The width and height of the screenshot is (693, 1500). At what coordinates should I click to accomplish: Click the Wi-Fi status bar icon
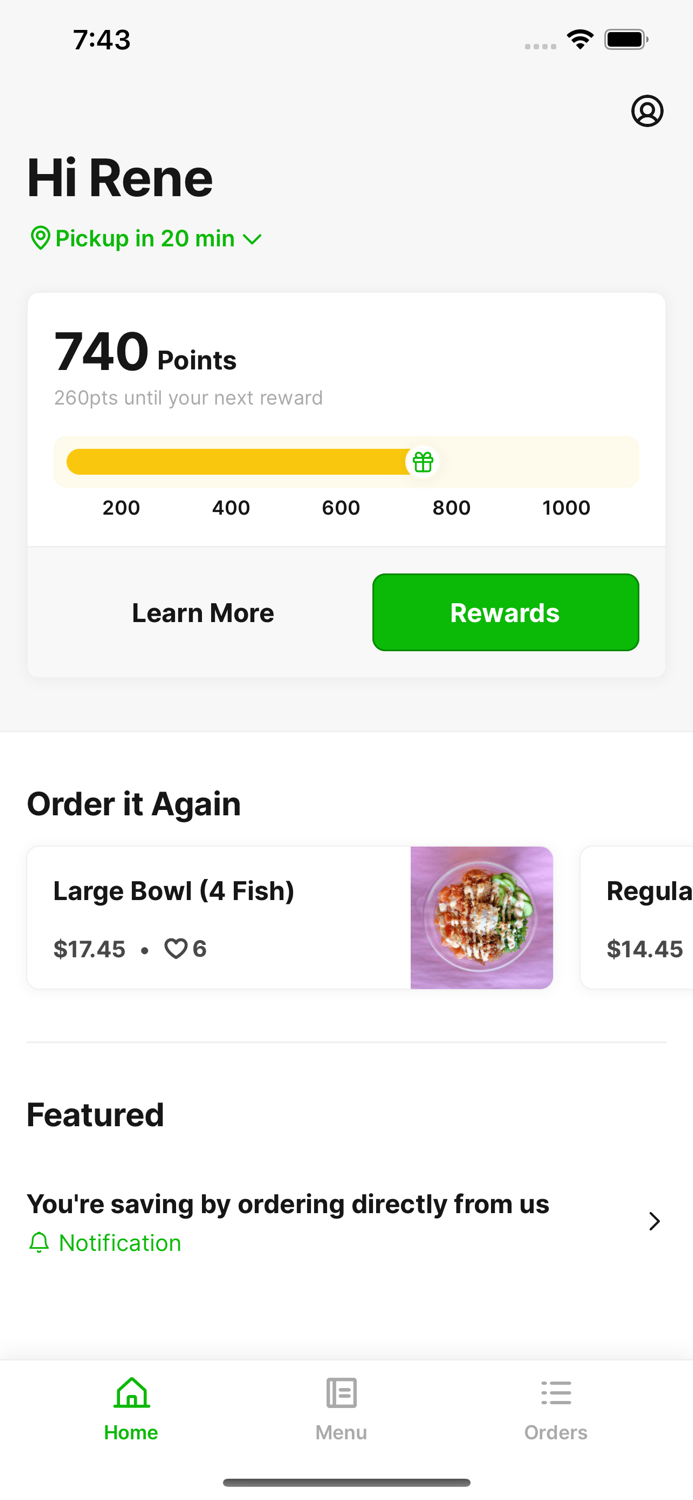[x=581, y=40]
